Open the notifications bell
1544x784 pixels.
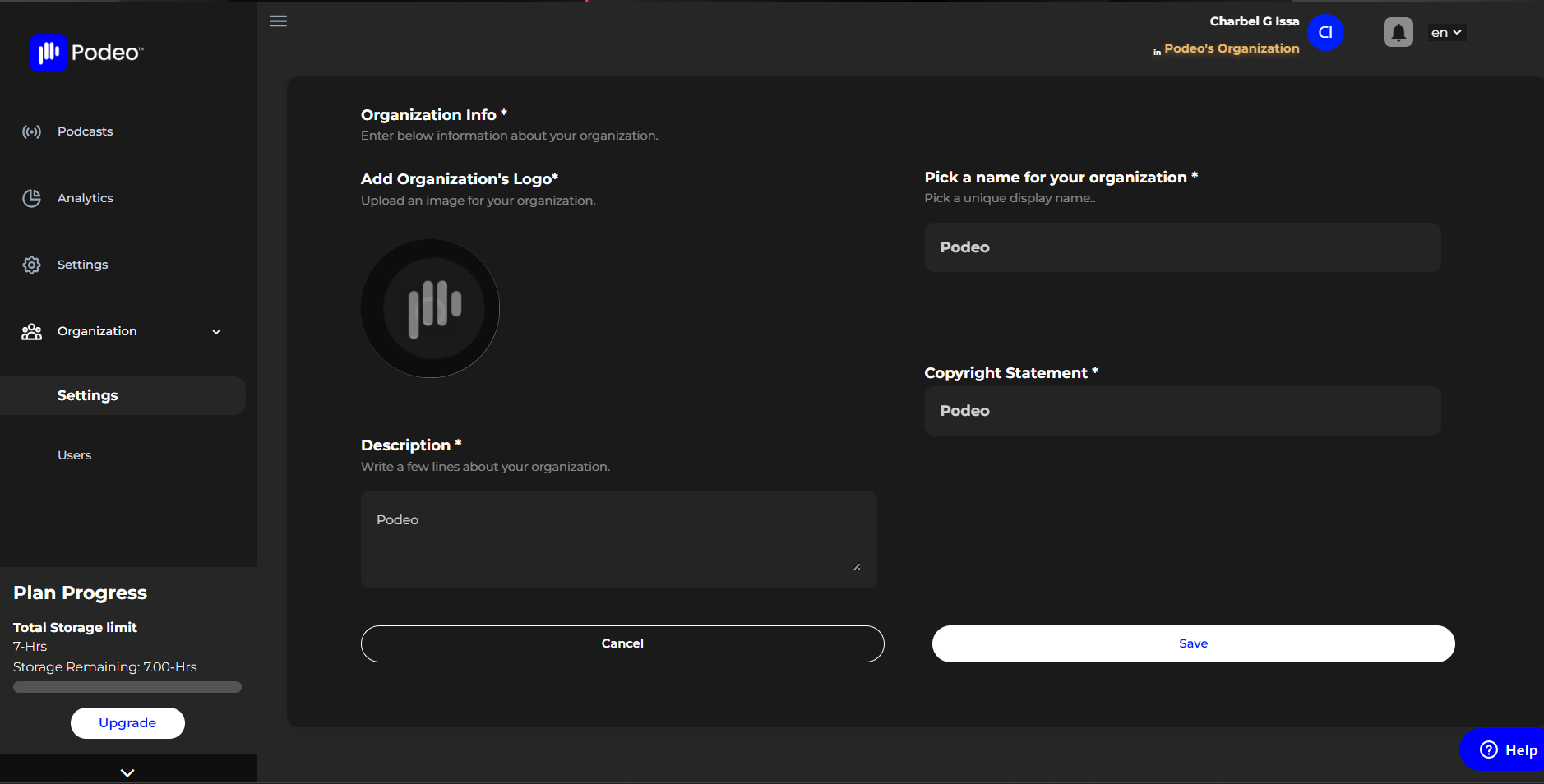pos(1398,33)
